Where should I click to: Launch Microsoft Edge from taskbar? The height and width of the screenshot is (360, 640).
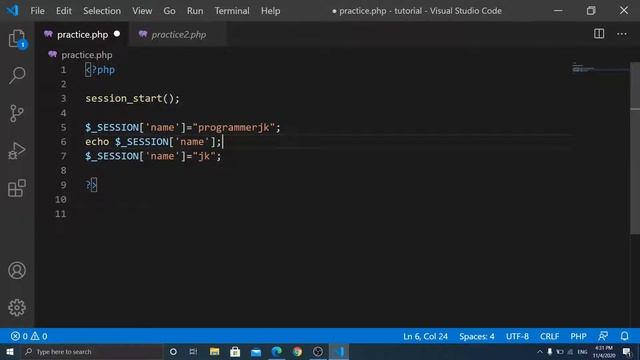click(x=277, y=351)
